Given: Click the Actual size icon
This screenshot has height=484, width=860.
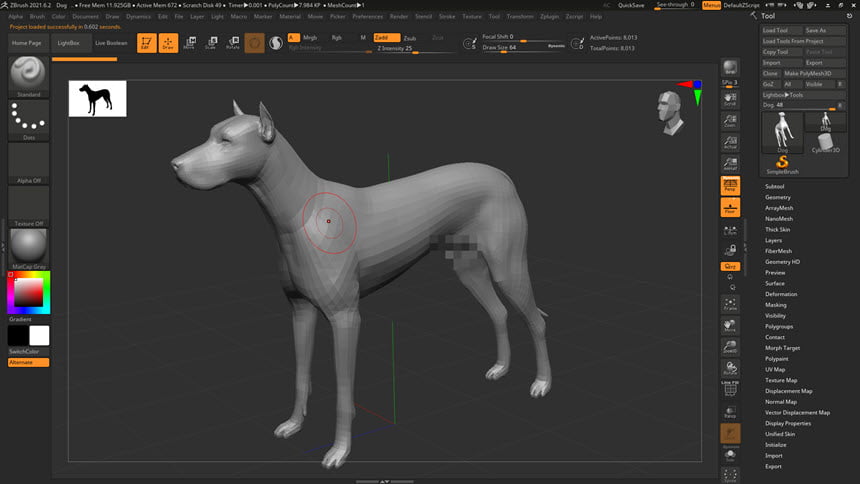Looking at the screenshot, I should (x=730, y=142).
